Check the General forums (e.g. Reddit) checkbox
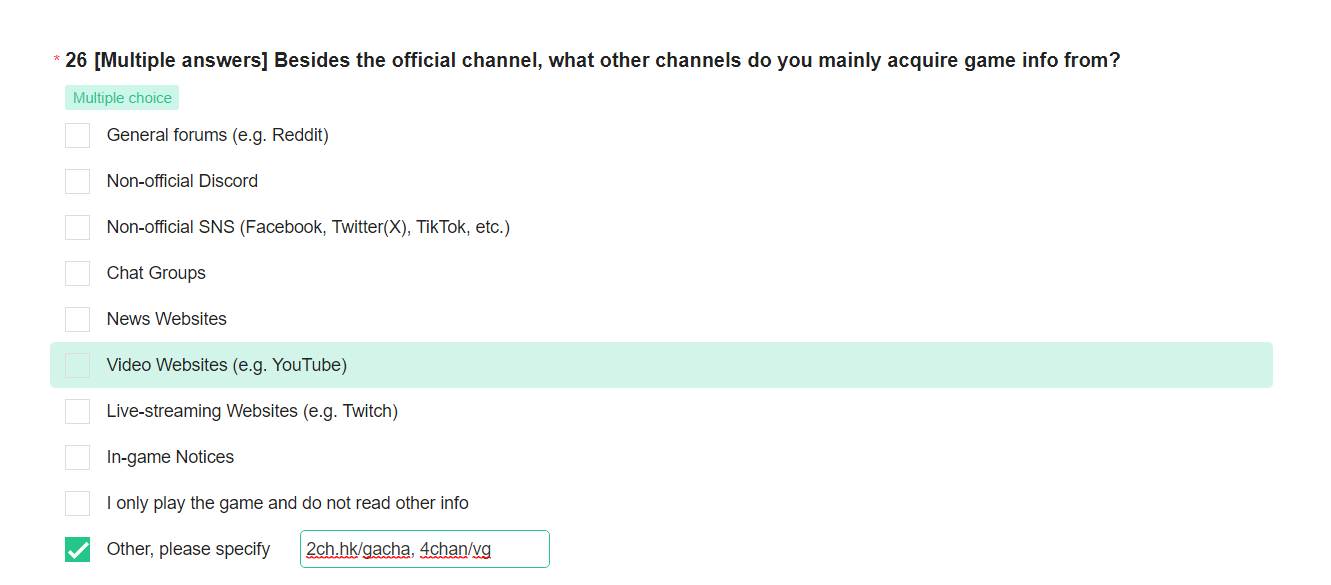Viewport: 1331px width, 585px height. click(x=77, y=135)
